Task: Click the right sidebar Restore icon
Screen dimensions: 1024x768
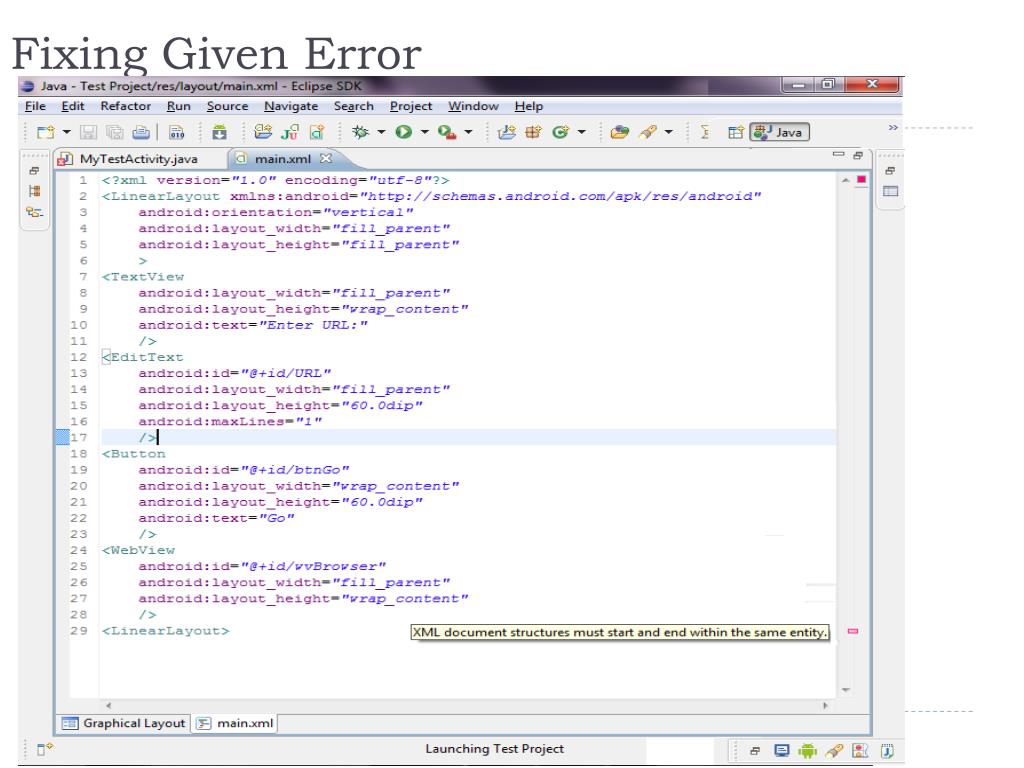Action: [x=889, y=171]
